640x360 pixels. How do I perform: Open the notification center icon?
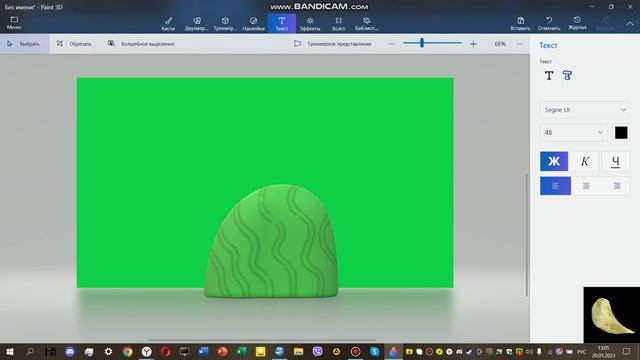[627, 351]
